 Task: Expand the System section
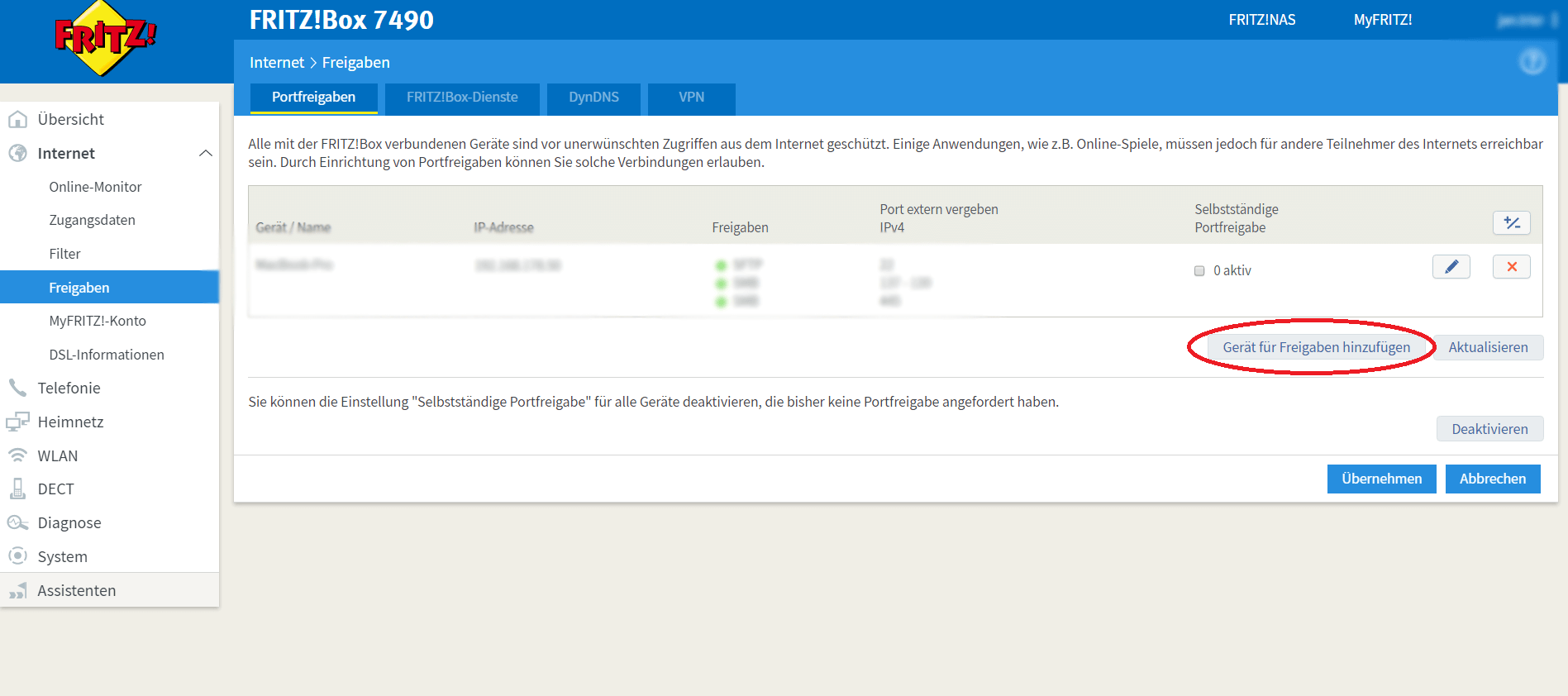pos(62,556)
